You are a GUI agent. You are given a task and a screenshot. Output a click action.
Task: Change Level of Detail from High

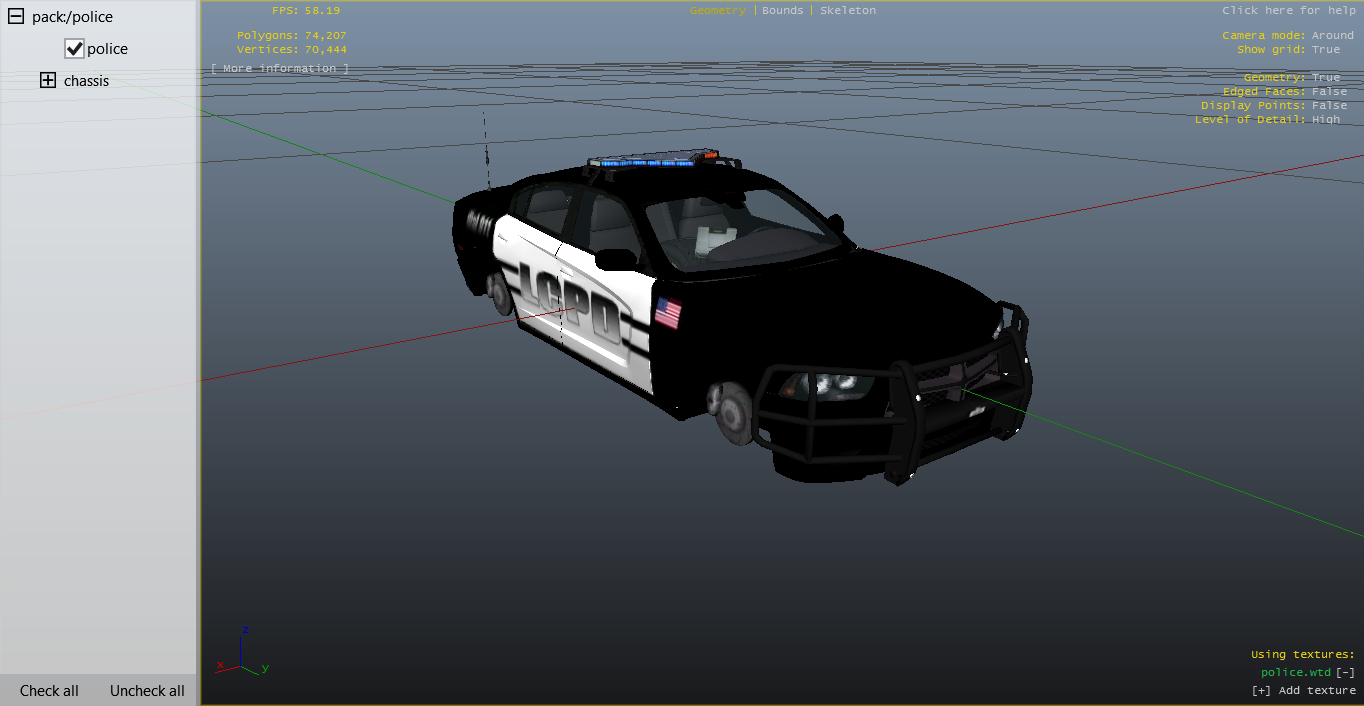(x=1326, y=120)
